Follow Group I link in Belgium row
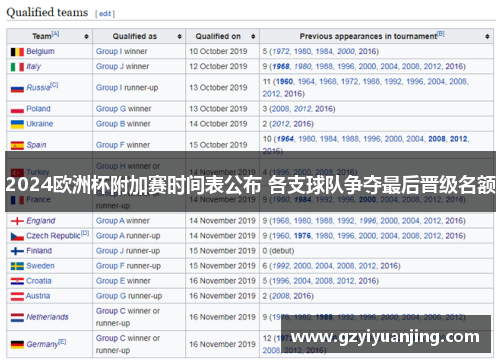500x362 pixels. pyautogui.click(x=108, y=51)
